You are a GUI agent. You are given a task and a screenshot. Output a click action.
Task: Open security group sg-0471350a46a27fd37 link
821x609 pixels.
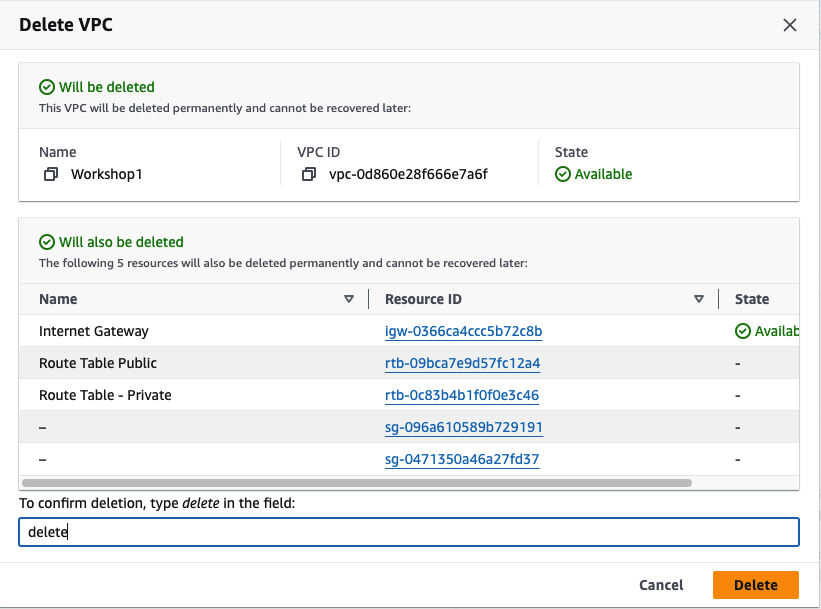(462, 459)
